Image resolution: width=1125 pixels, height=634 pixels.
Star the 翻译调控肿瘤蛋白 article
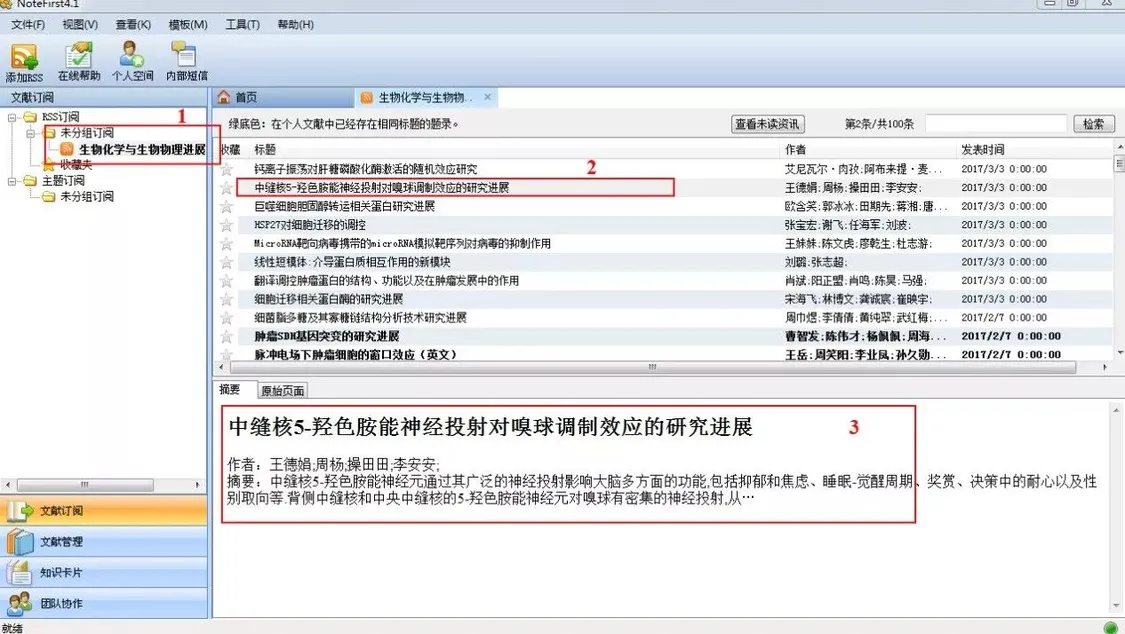227,281
